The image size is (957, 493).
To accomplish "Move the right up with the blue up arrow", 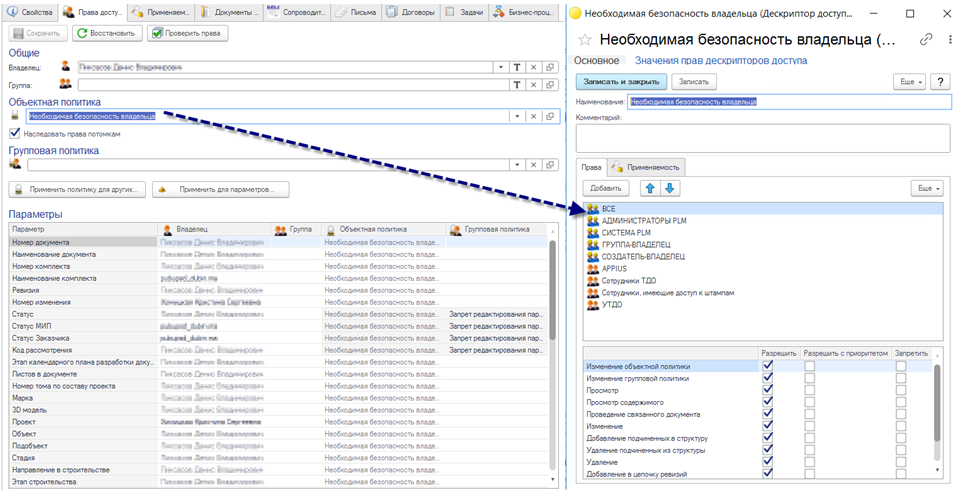I will 649,189.
